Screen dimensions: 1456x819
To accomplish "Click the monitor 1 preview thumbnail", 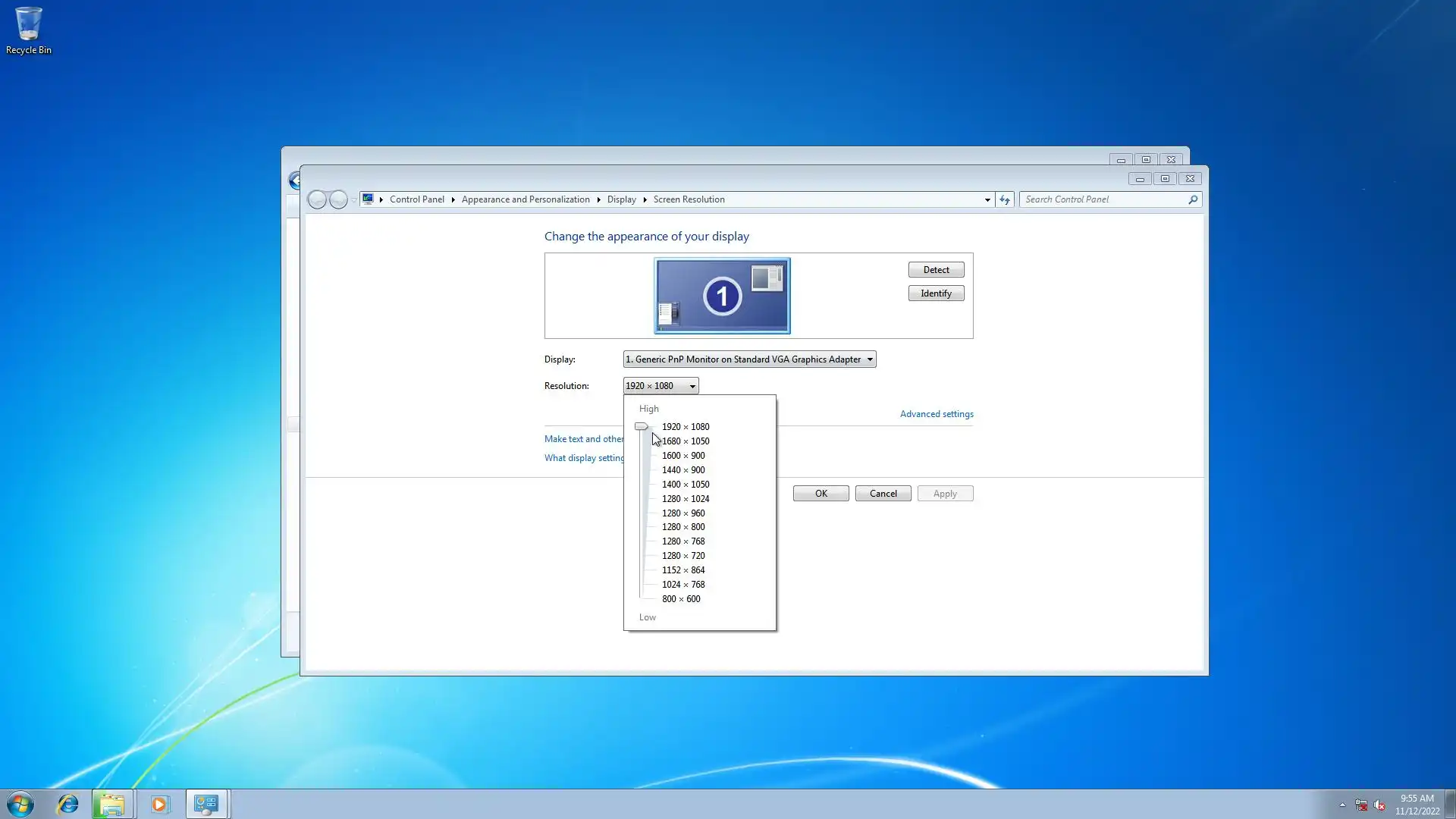I will click(722, 296).
